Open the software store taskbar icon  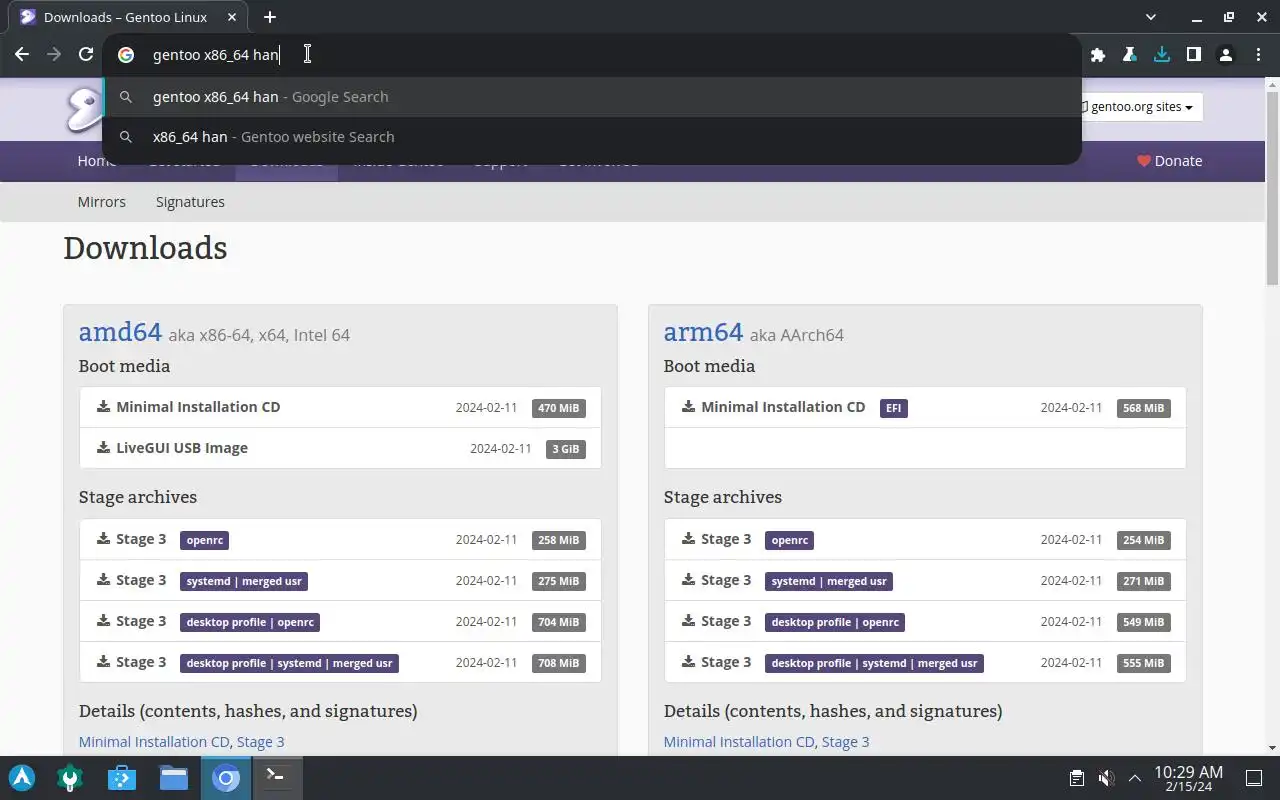tap(122, 777)
